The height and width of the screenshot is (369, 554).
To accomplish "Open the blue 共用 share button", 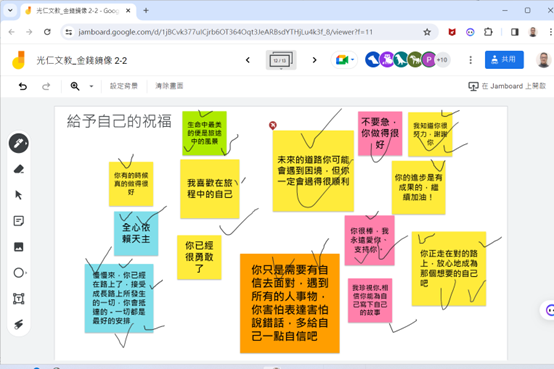I will (504, 60).
